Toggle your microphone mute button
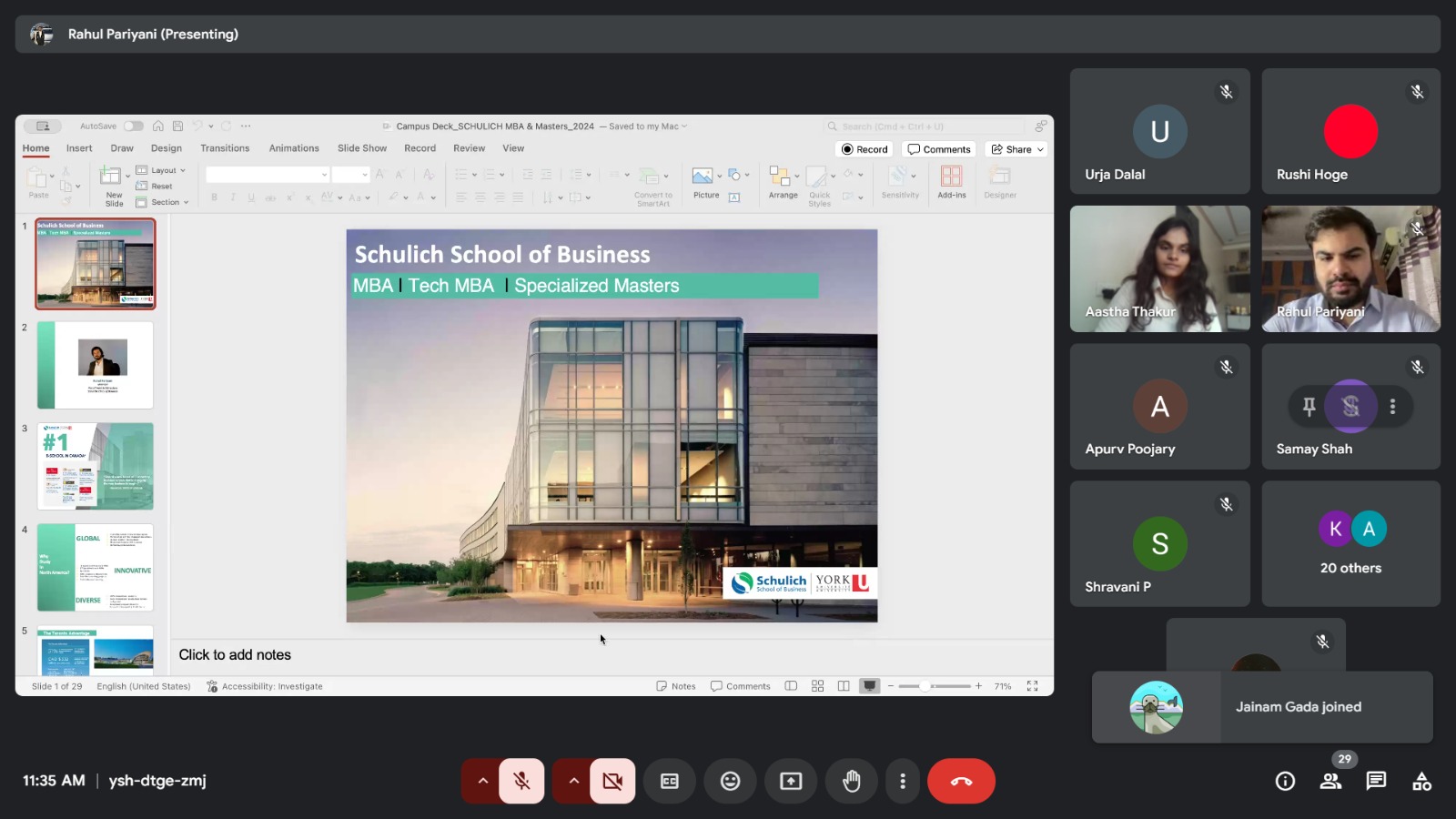The width and height of the screenshot is (1456, 819). (x=521, y=781)
